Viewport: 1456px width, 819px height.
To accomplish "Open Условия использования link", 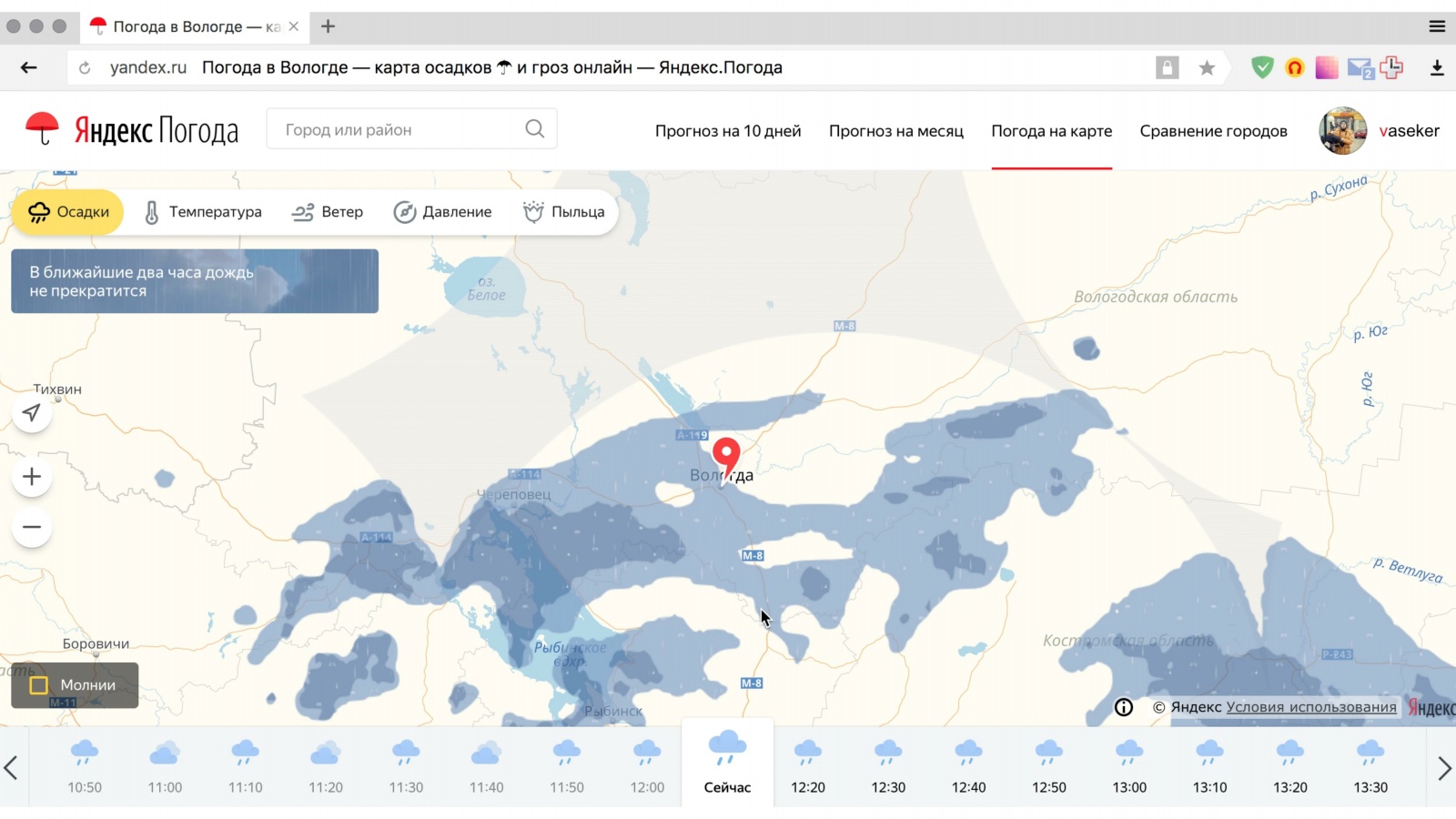I will [1311, 707].
